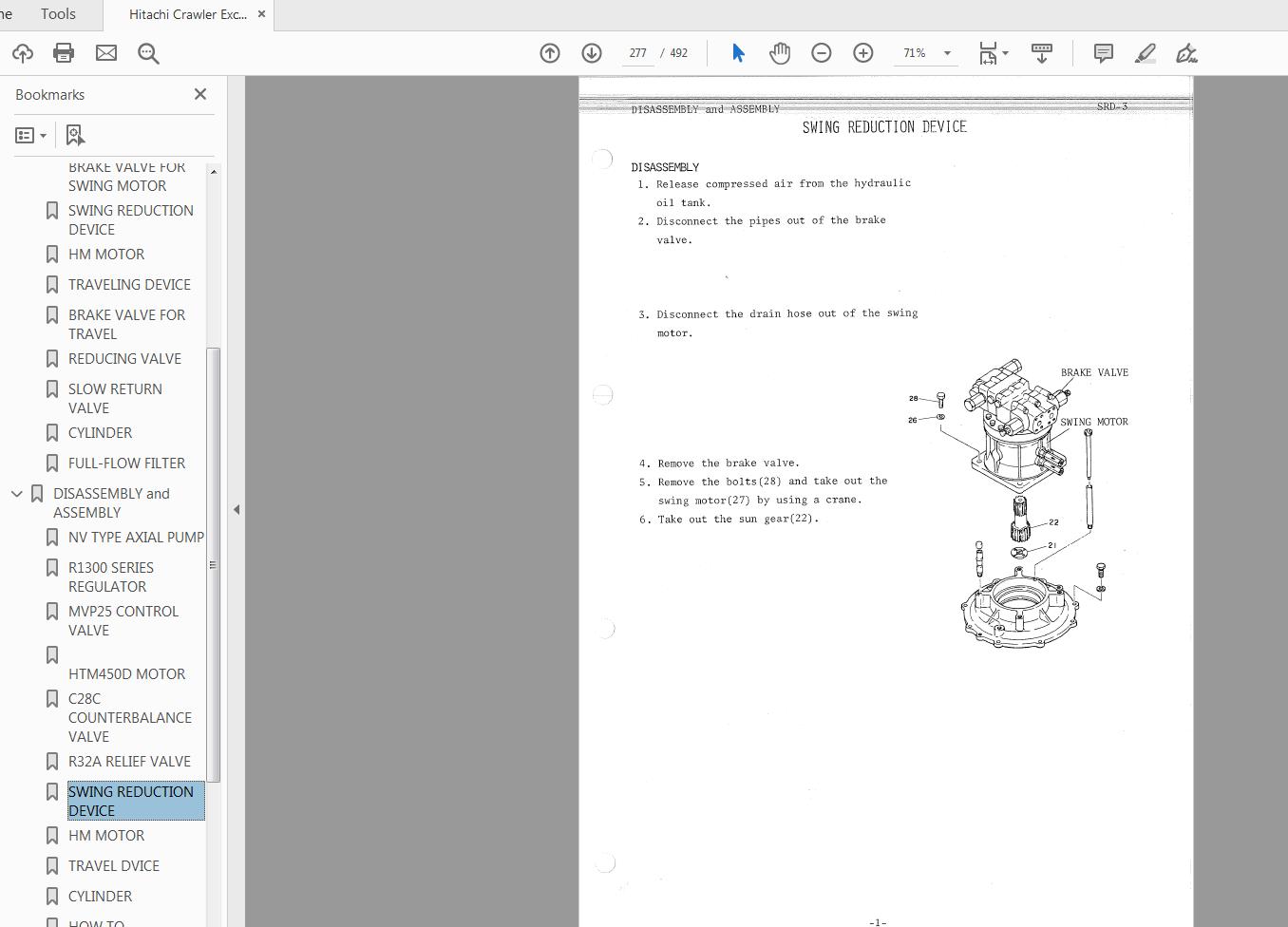Zoom out using the minus icon
The width and height of the screenshot is (1288, 927).
822,53
